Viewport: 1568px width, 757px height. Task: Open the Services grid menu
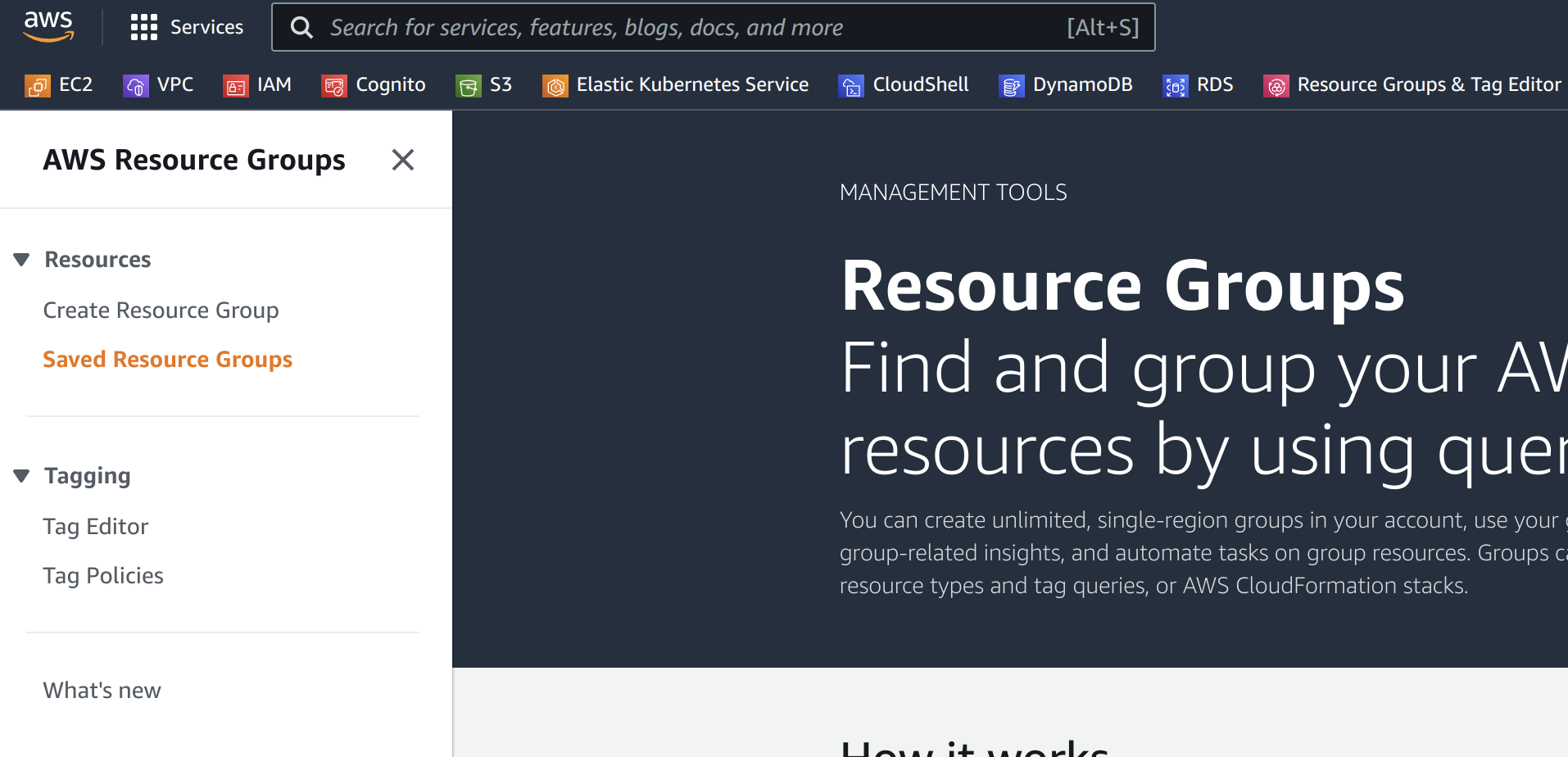tap(144, 27)
